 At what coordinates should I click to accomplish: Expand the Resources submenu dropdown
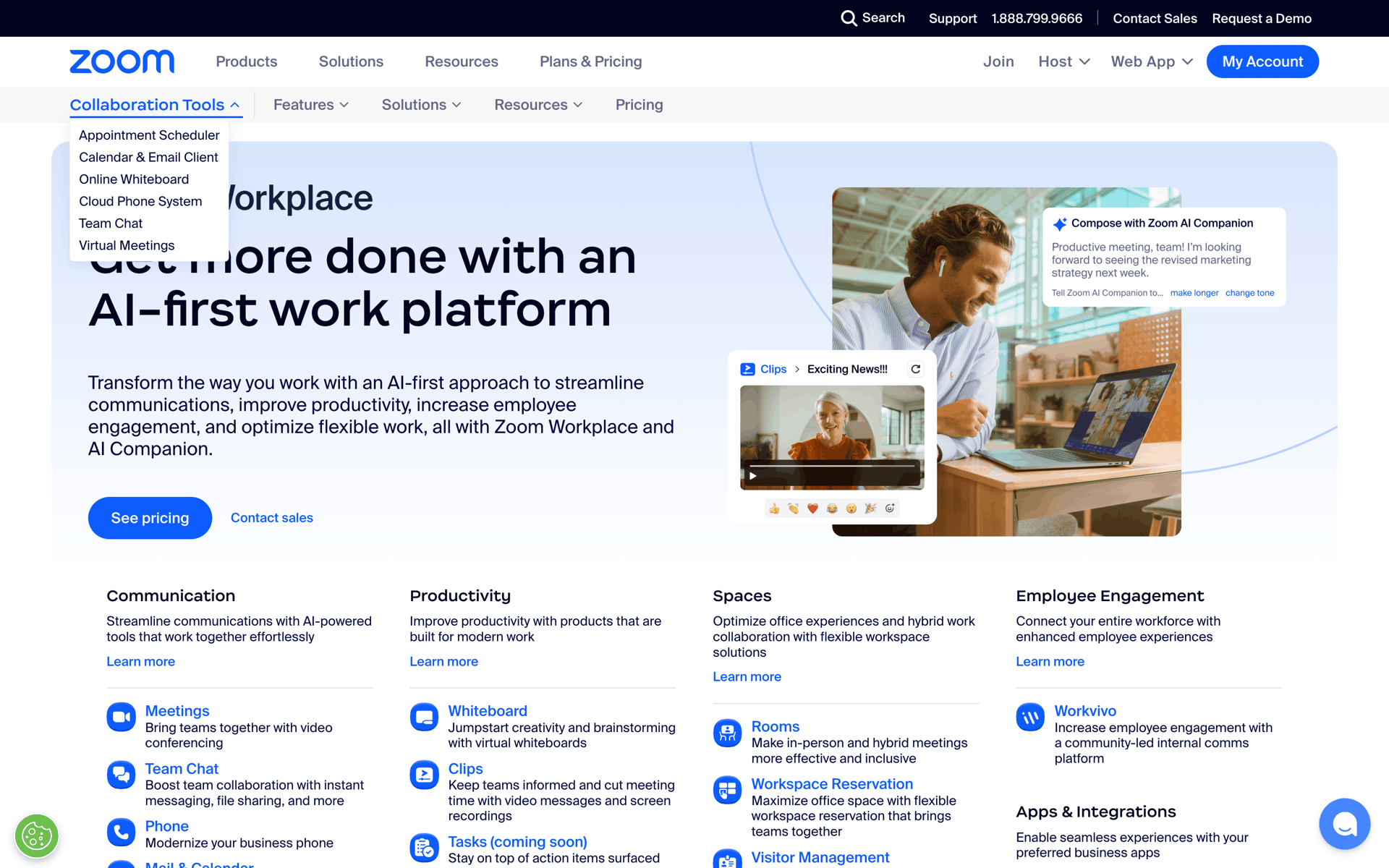click(538, 105)
